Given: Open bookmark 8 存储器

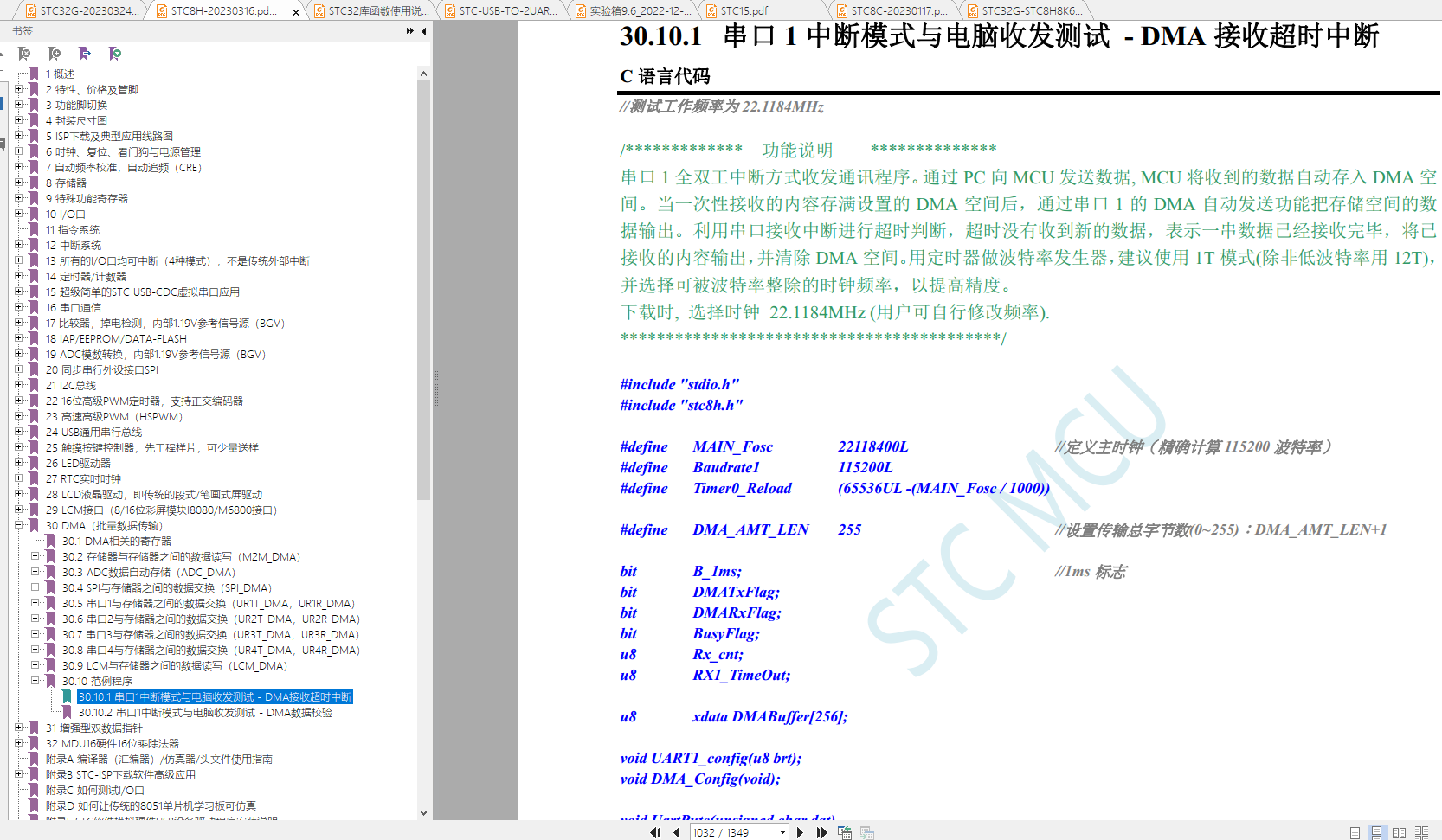Looking at the screenshot, I should point(66,183).
